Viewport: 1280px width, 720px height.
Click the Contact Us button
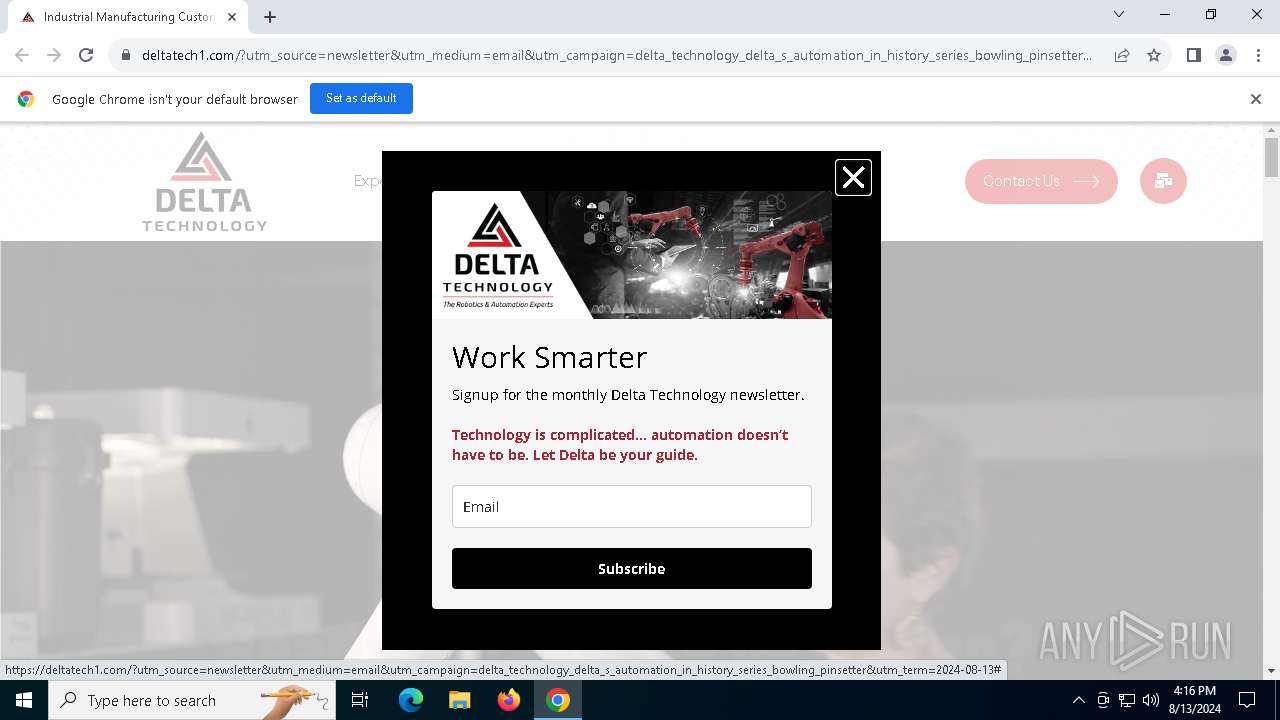[1041, 181]
